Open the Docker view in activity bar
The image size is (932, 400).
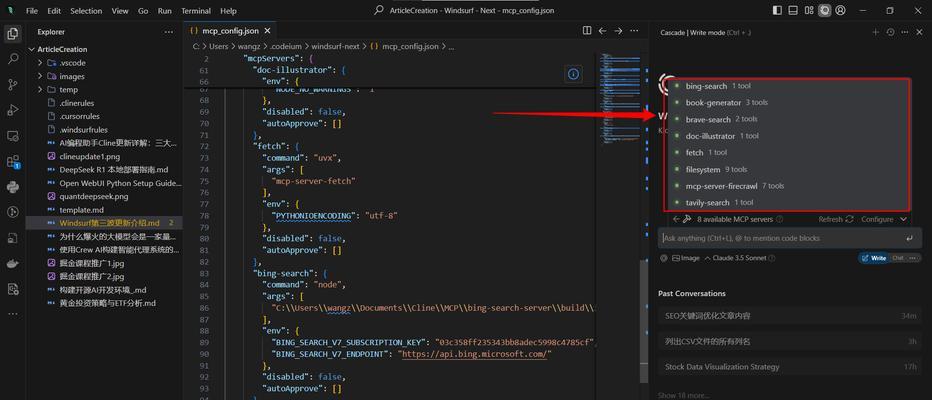[x=12, y=263]
